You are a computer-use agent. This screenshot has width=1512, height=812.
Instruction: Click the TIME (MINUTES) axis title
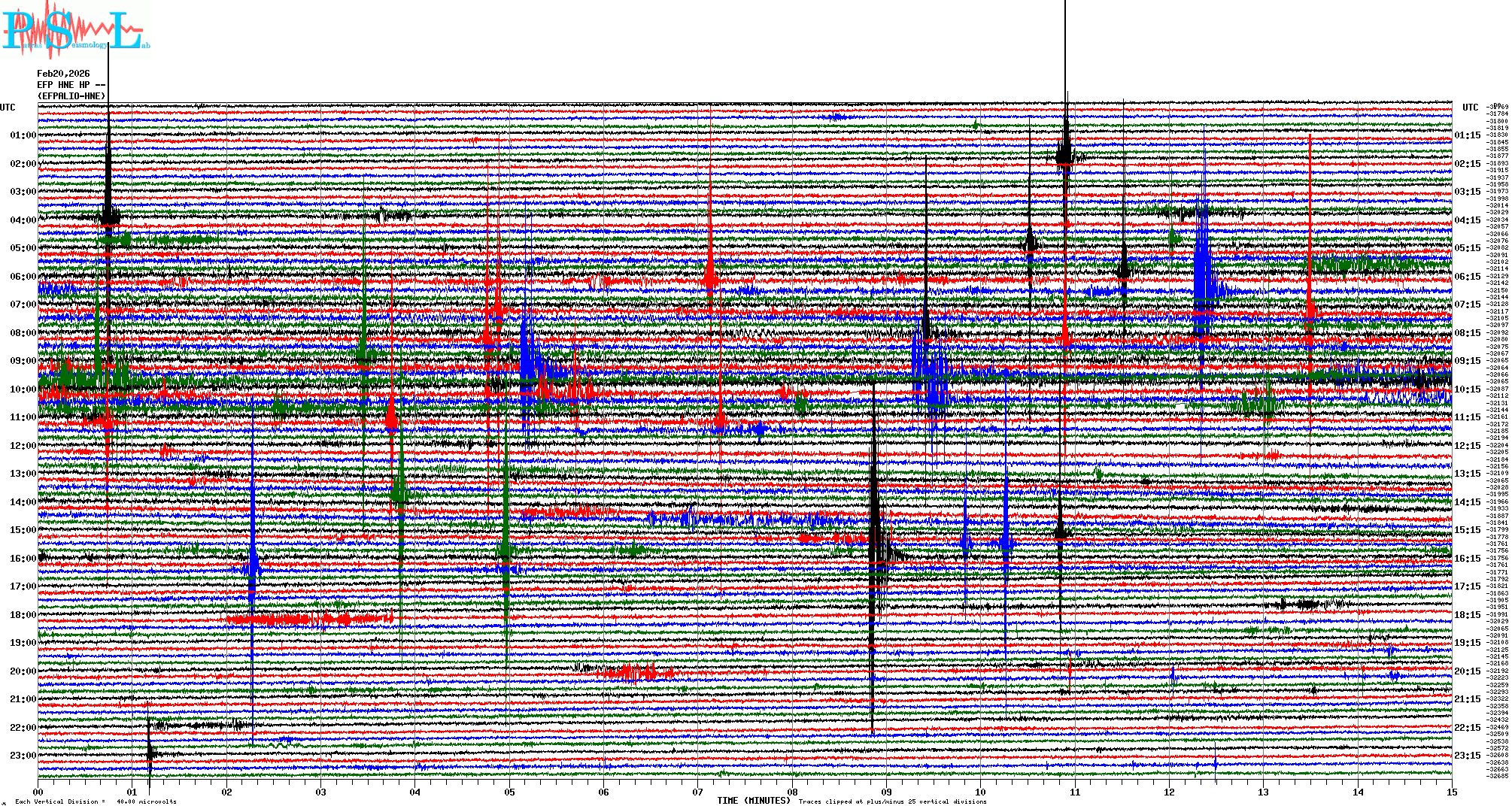coord(754,801)
